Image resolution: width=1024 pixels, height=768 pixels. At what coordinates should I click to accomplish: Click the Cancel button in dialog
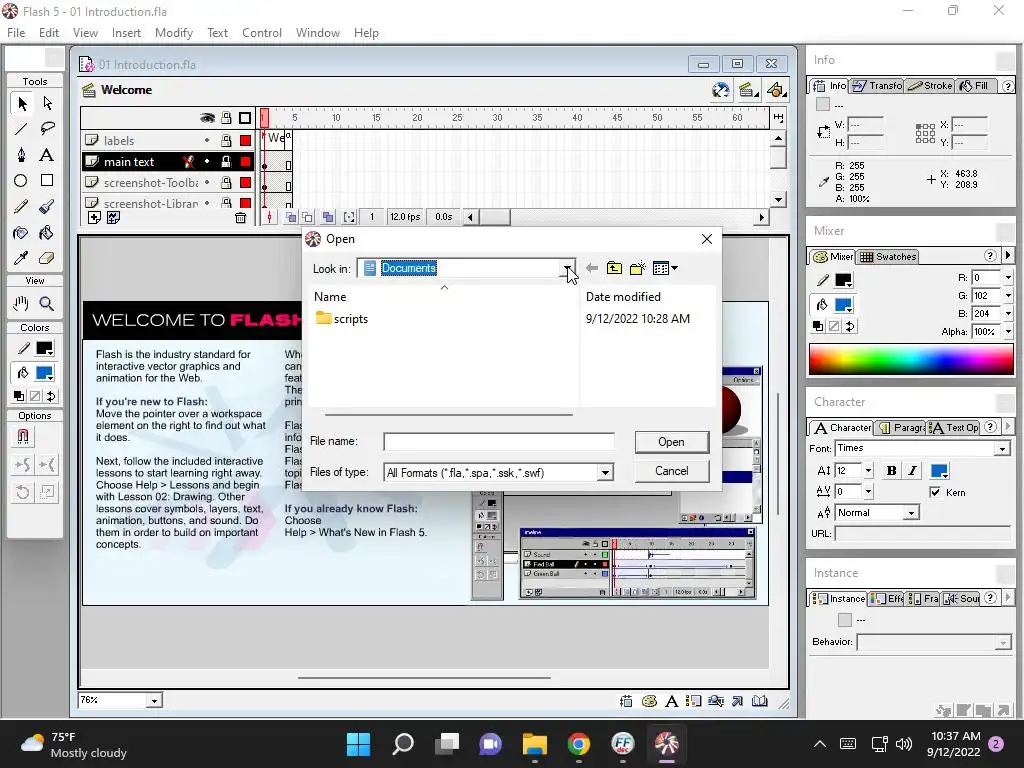point(671,471)
